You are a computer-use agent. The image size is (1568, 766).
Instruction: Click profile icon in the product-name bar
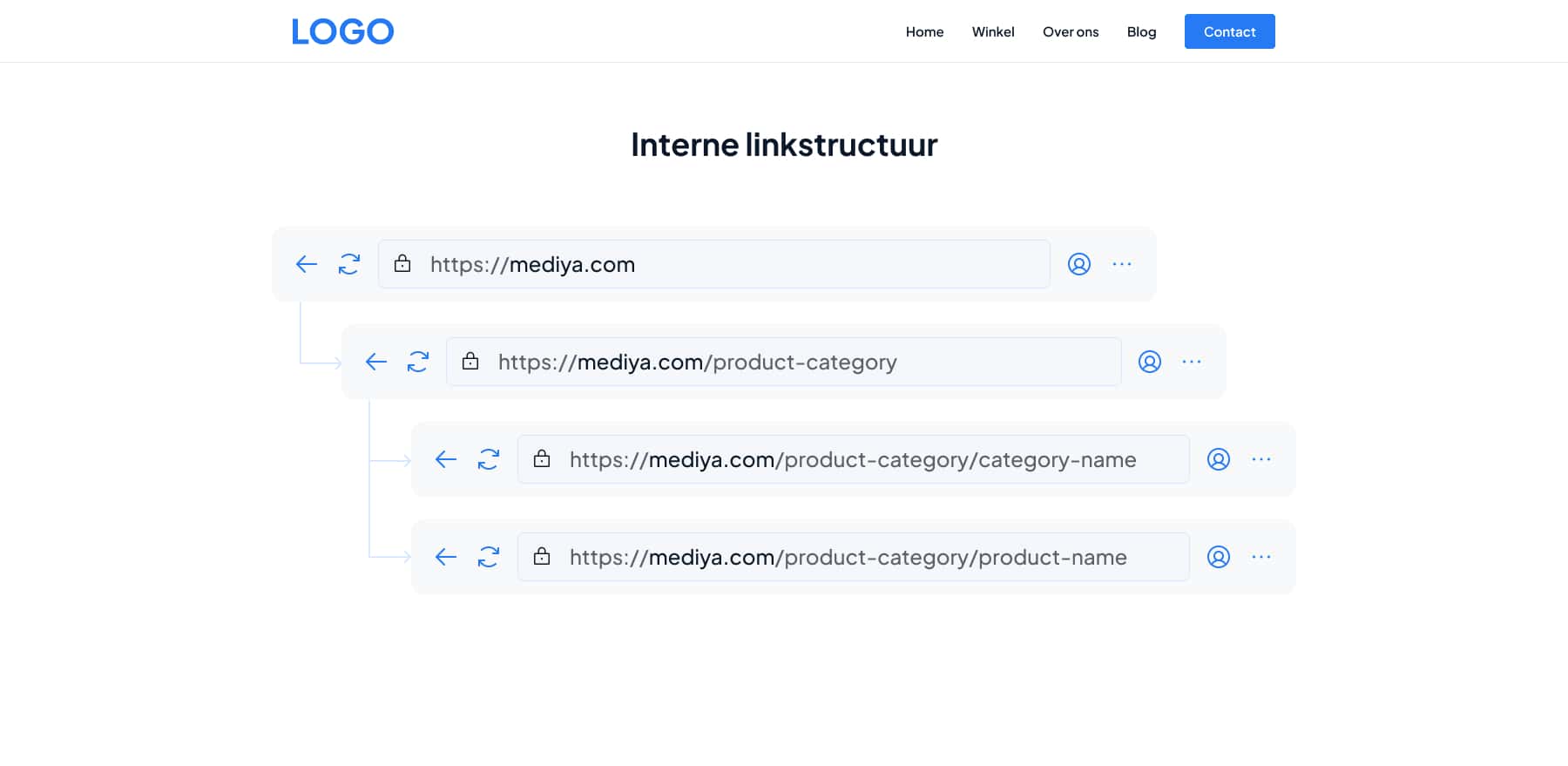pyautogui.click(x=1218, y=557)
